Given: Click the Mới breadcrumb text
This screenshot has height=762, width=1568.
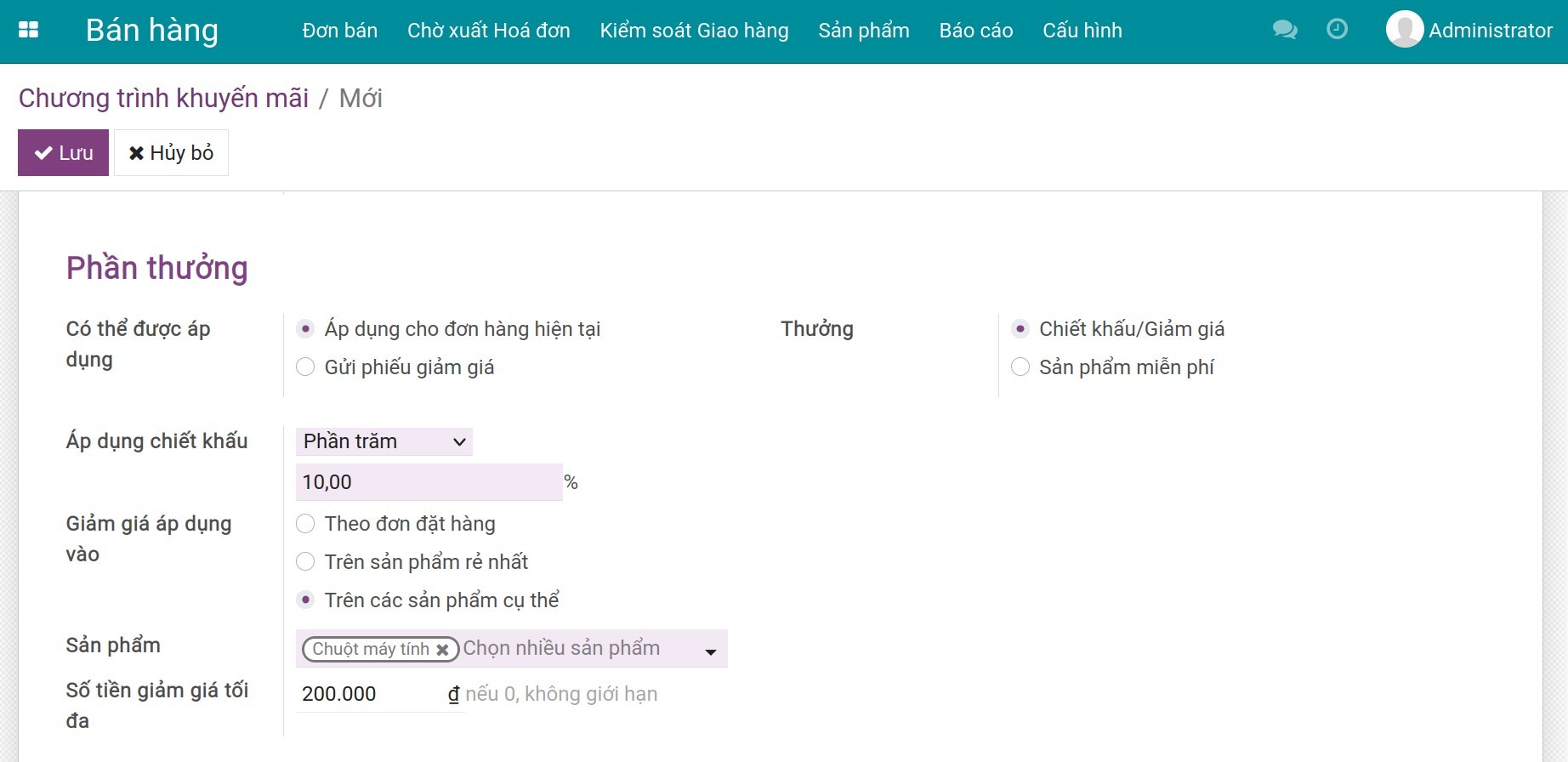Looking at the screenshot, I should [361, 98].
